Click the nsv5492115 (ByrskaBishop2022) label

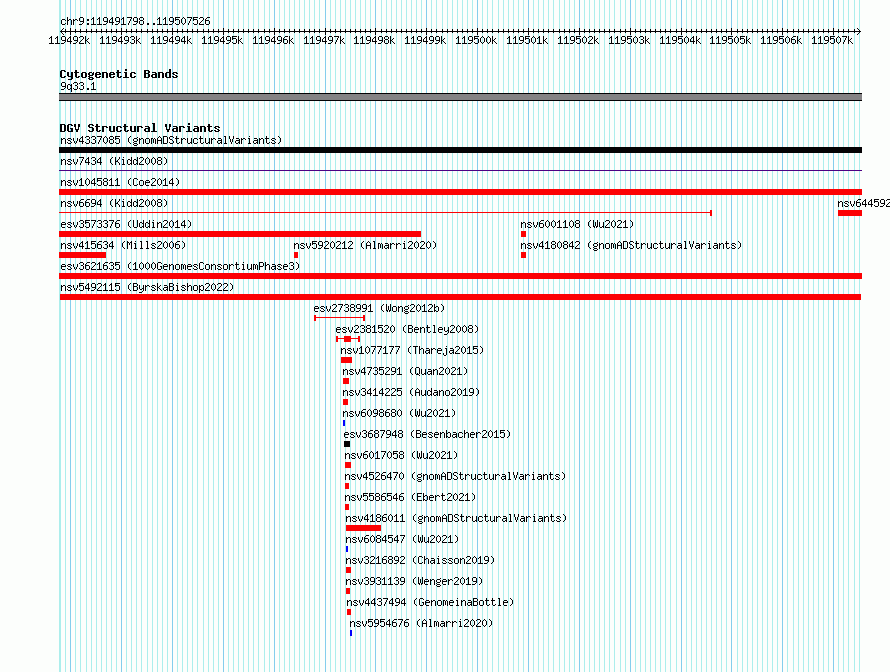147,287
